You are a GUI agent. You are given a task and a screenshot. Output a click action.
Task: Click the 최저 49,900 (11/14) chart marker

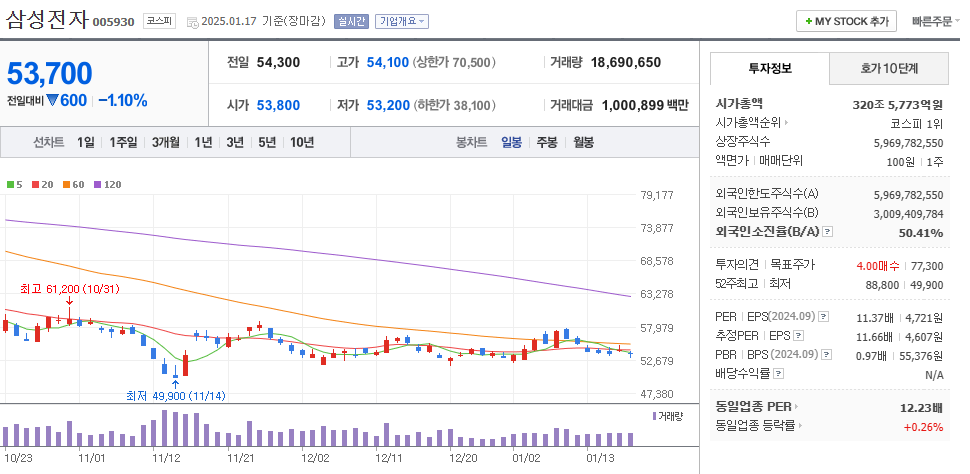coord(176,396)
